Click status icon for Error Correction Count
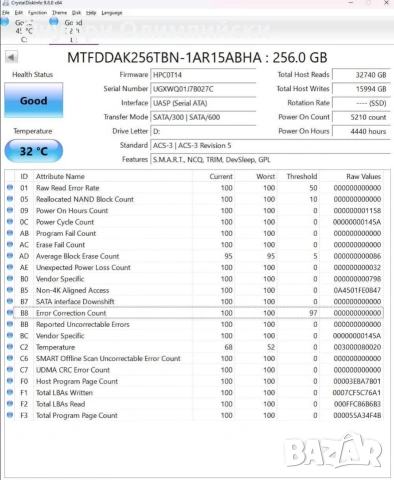This screenshot has height=480, width=394. 10,312
